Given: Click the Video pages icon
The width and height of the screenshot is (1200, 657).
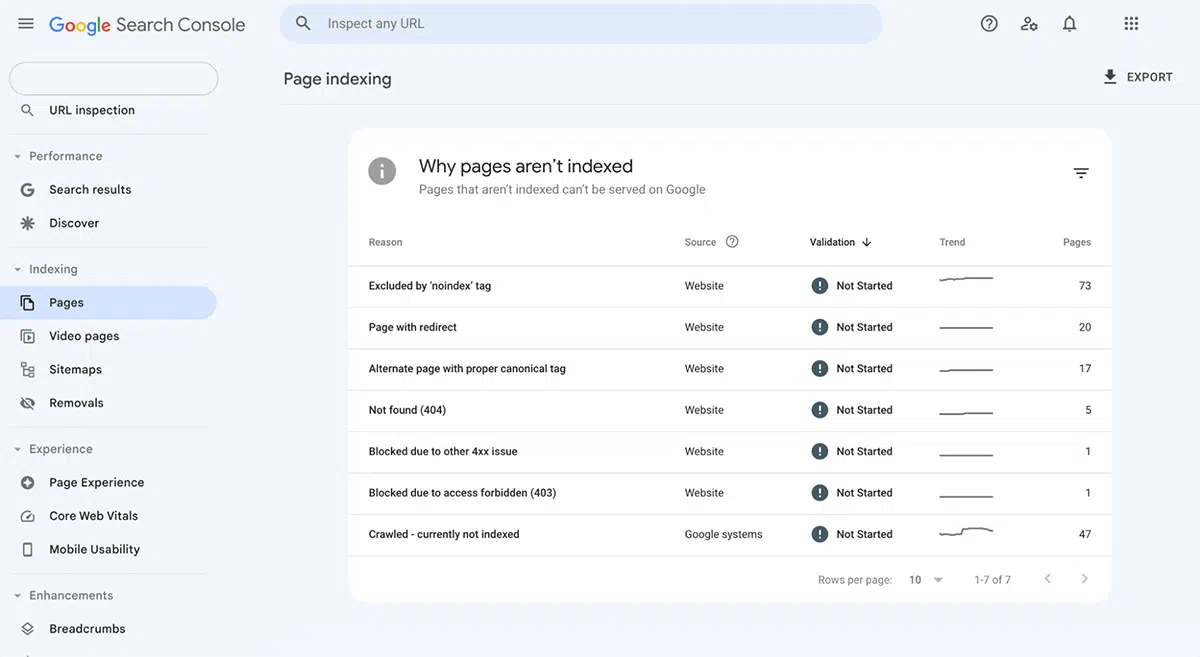Looking at the screenshot, I should [x=28, y=336].
